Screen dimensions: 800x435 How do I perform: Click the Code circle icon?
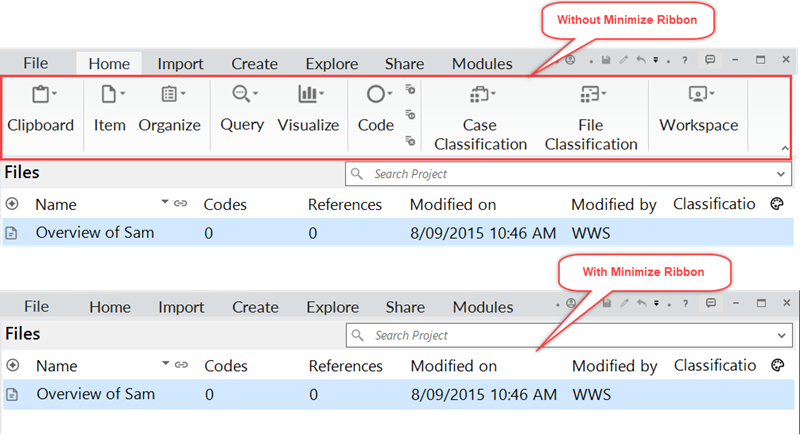pyautogui.click(x=376, y=94)
